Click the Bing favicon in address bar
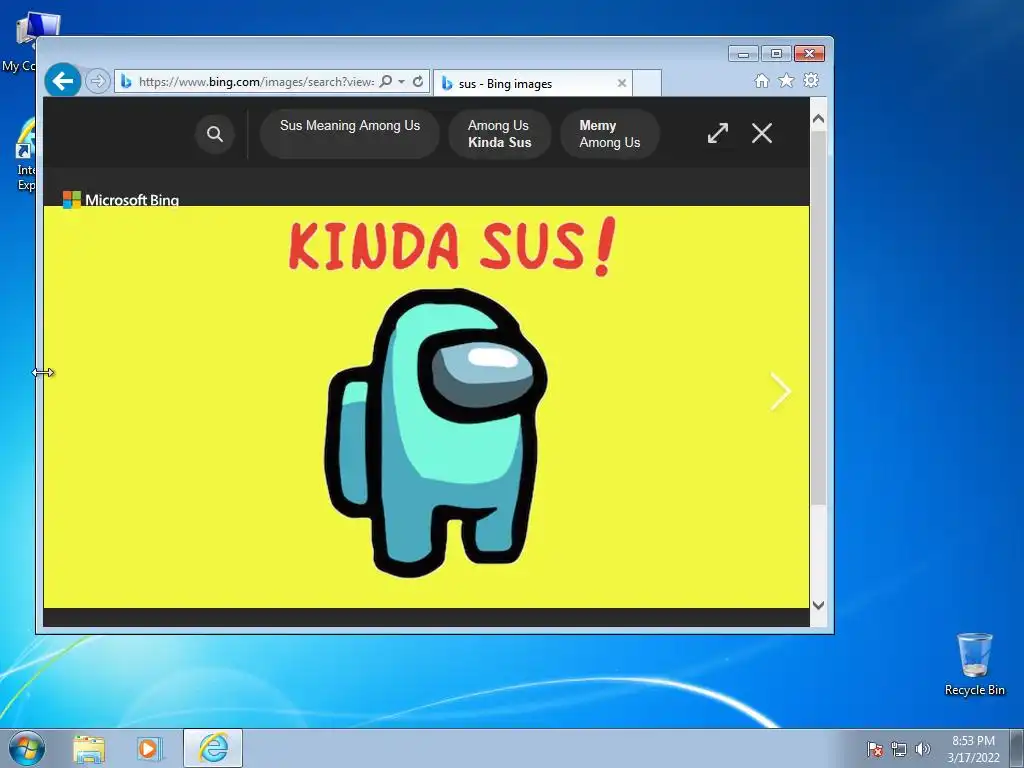This screenshot has width=1024, height=768. click(x=126, y=82)
